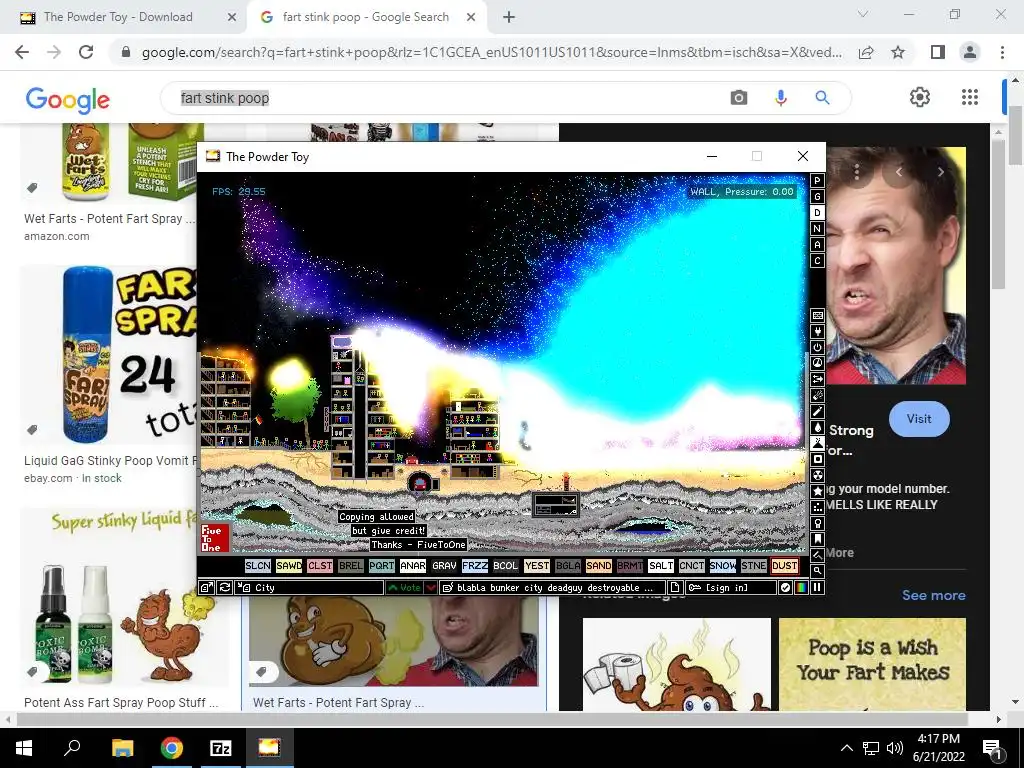Select the Powders pile menu icon
Image resolution: width=1024 pixels, height=768 pixels.
coord(817,443)
